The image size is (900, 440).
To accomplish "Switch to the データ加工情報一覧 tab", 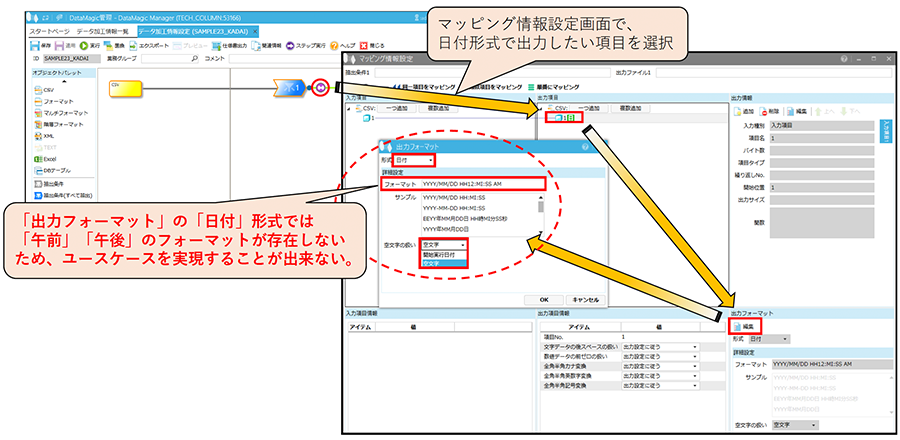I will click(x=103, y=32).
